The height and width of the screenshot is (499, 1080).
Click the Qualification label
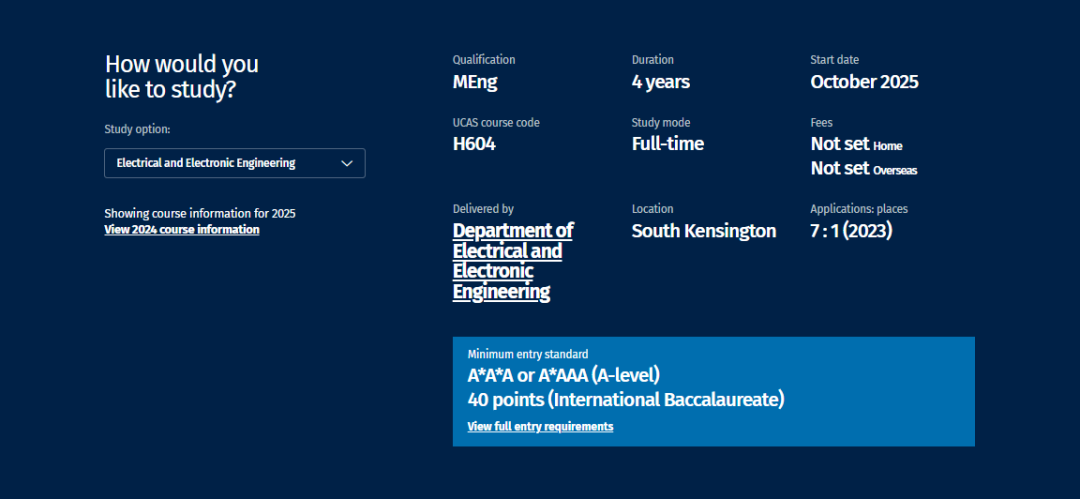pos(484,60)
